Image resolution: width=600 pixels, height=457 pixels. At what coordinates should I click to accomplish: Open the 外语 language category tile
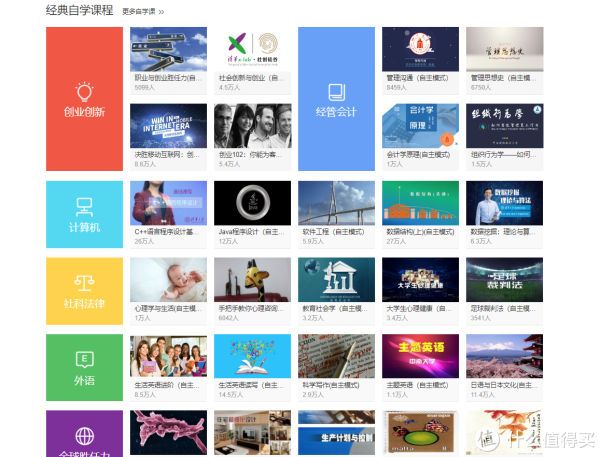coord(84,366)
